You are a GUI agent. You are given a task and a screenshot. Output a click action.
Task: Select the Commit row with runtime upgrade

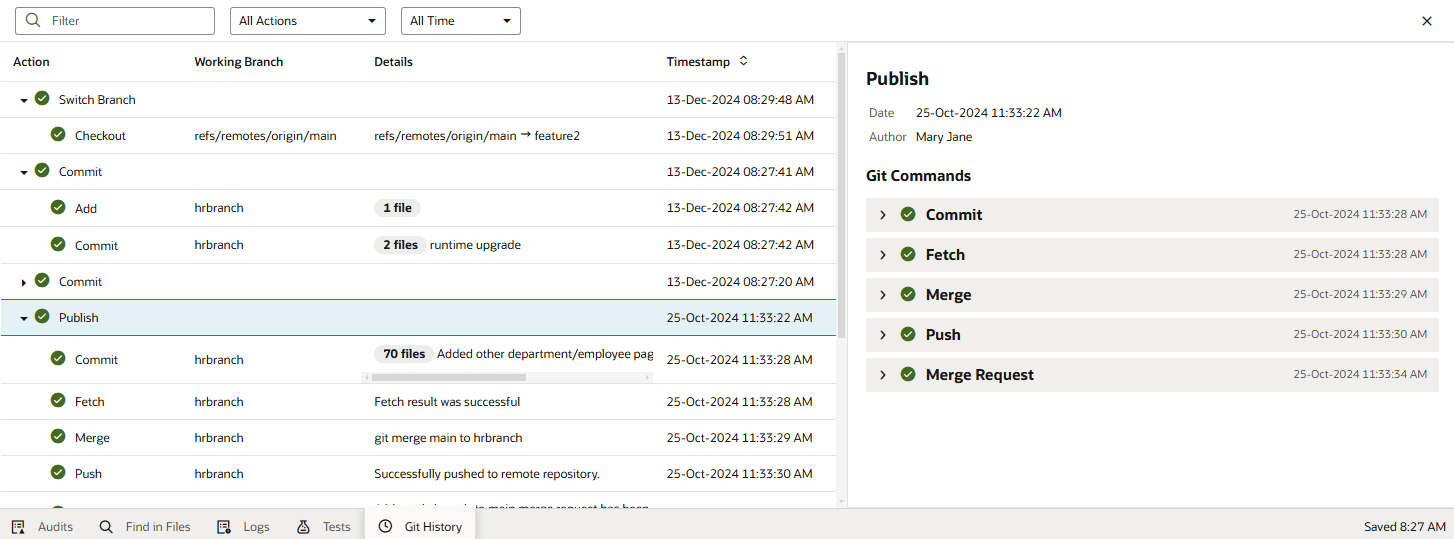418,245
